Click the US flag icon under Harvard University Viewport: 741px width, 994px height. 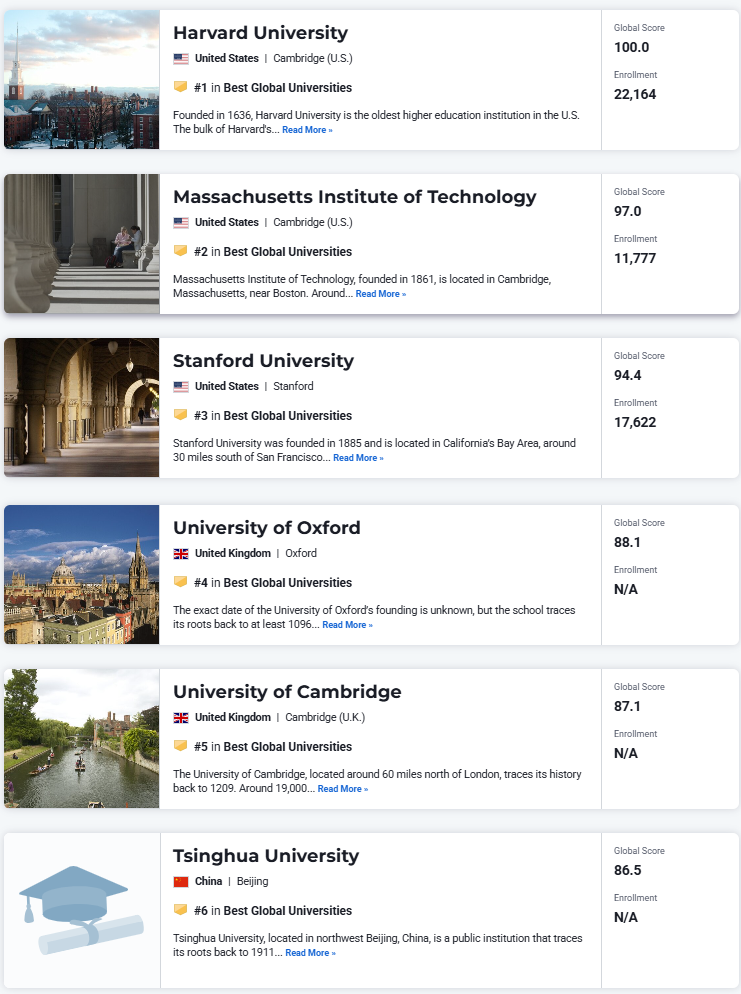tap(181, 58)
